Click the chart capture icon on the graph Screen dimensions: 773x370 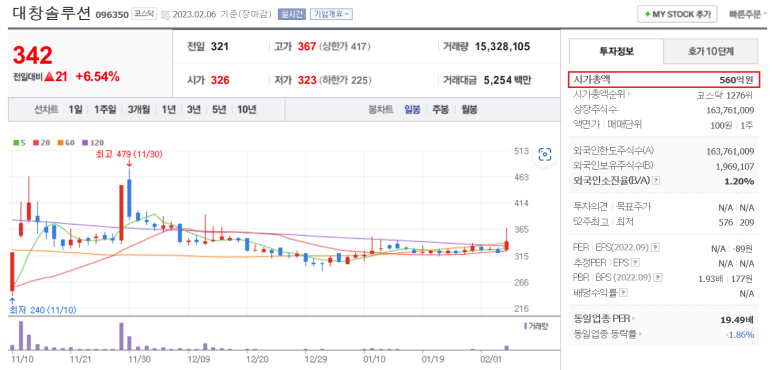(x=544, y=155)
